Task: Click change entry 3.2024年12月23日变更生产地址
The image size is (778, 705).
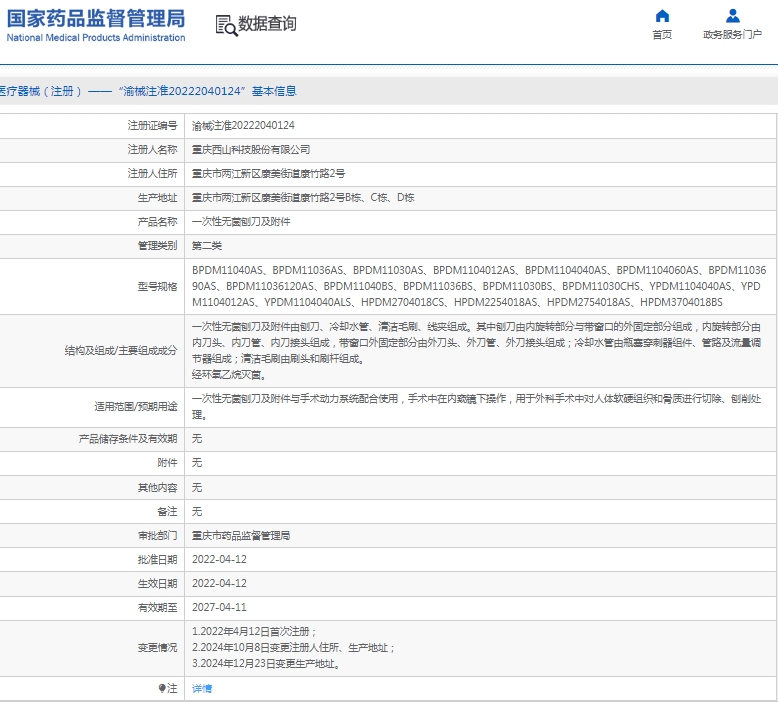Action: tap(266, 663)
